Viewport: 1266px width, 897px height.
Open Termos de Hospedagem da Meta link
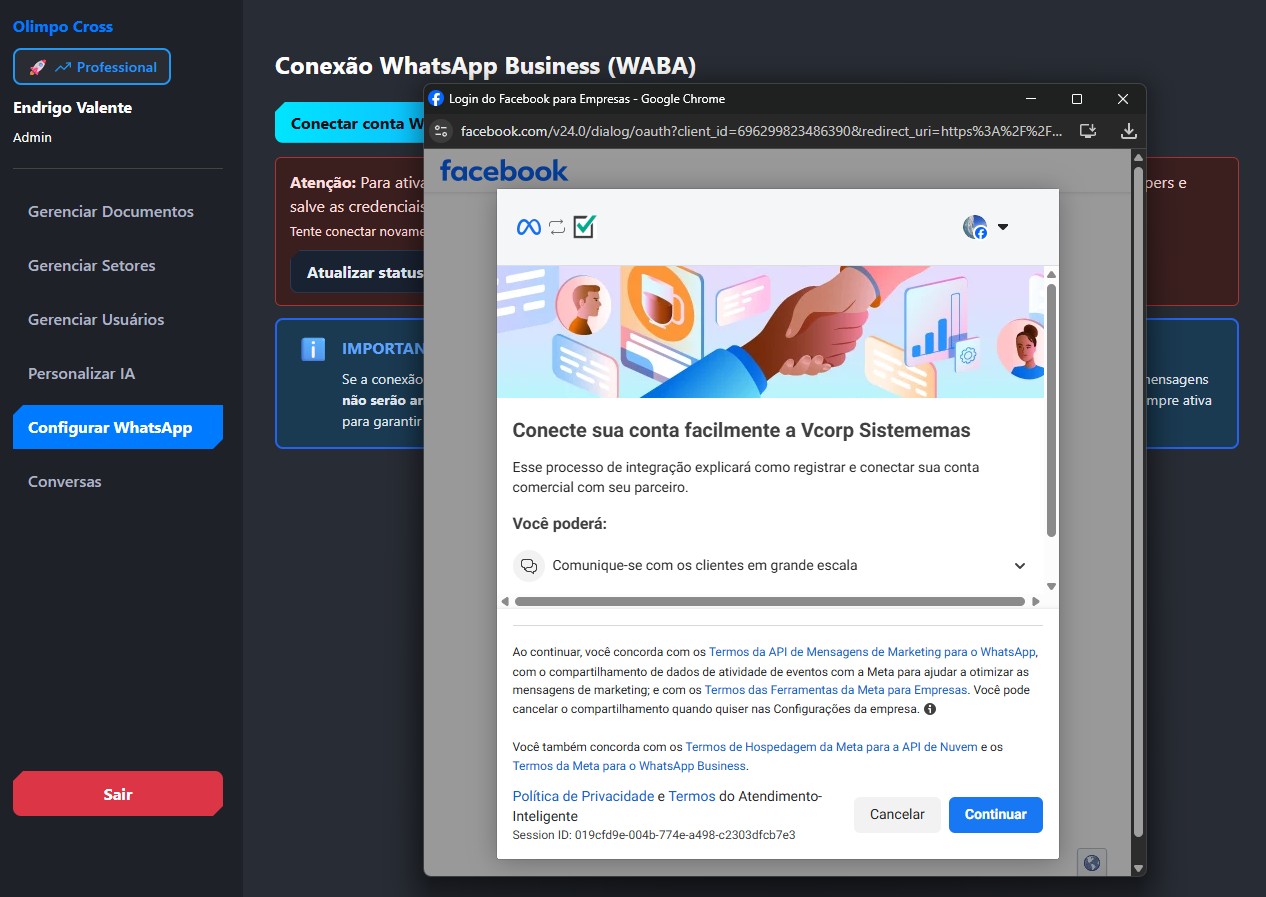coord(832,747)
